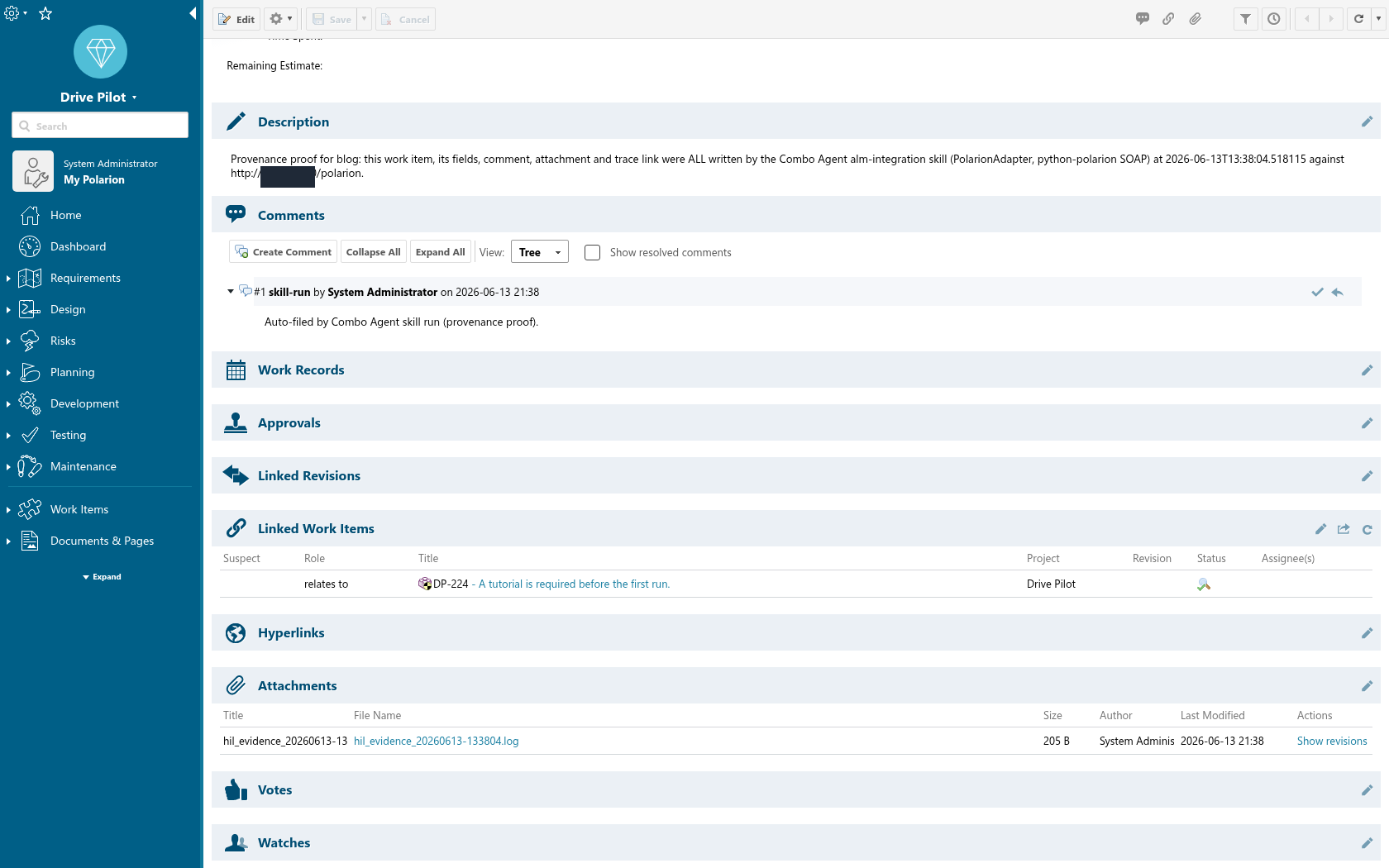Expand the Maintenance tree arrow
This screenshot has height=868, width=1389.
[8, 466]
